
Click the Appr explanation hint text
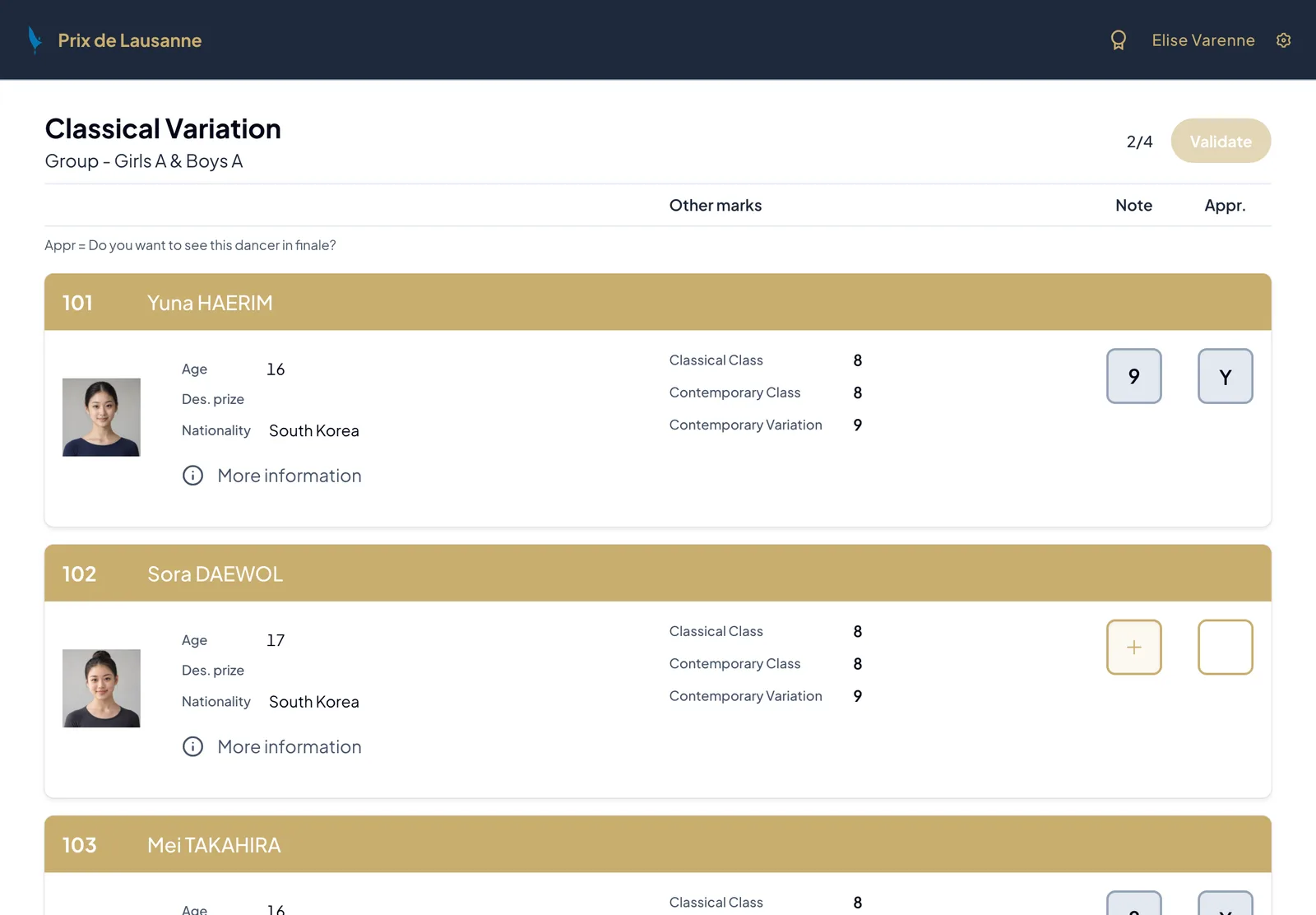(190, 245)
